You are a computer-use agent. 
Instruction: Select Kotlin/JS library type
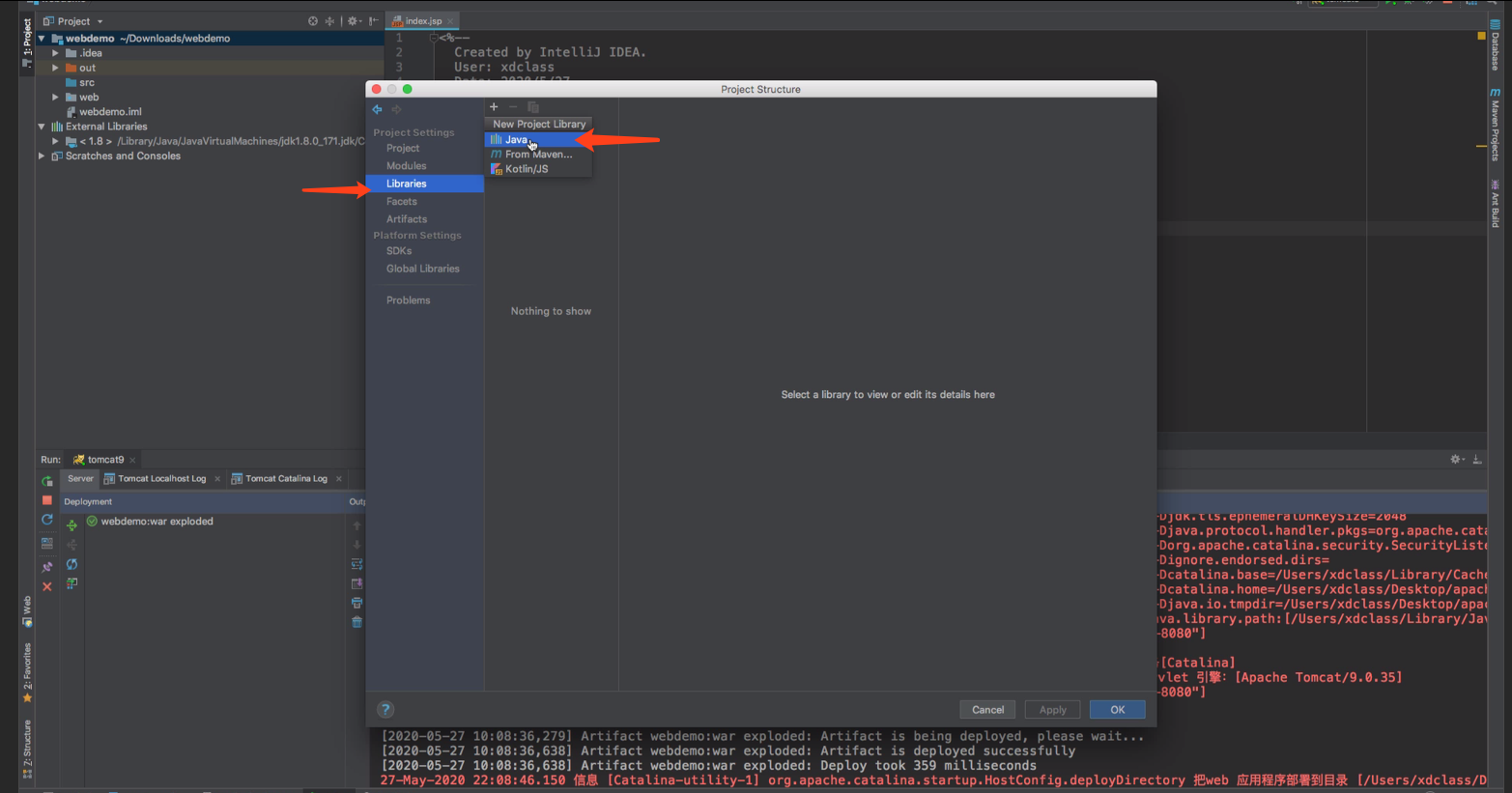coord(527,169)
